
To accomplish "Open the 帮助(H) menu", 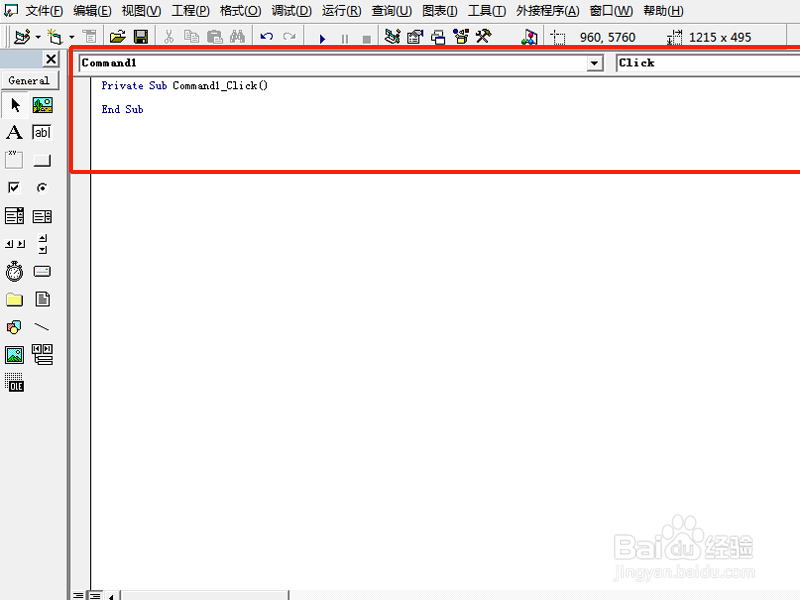I will pyautogui.click(x=663, y=11).
